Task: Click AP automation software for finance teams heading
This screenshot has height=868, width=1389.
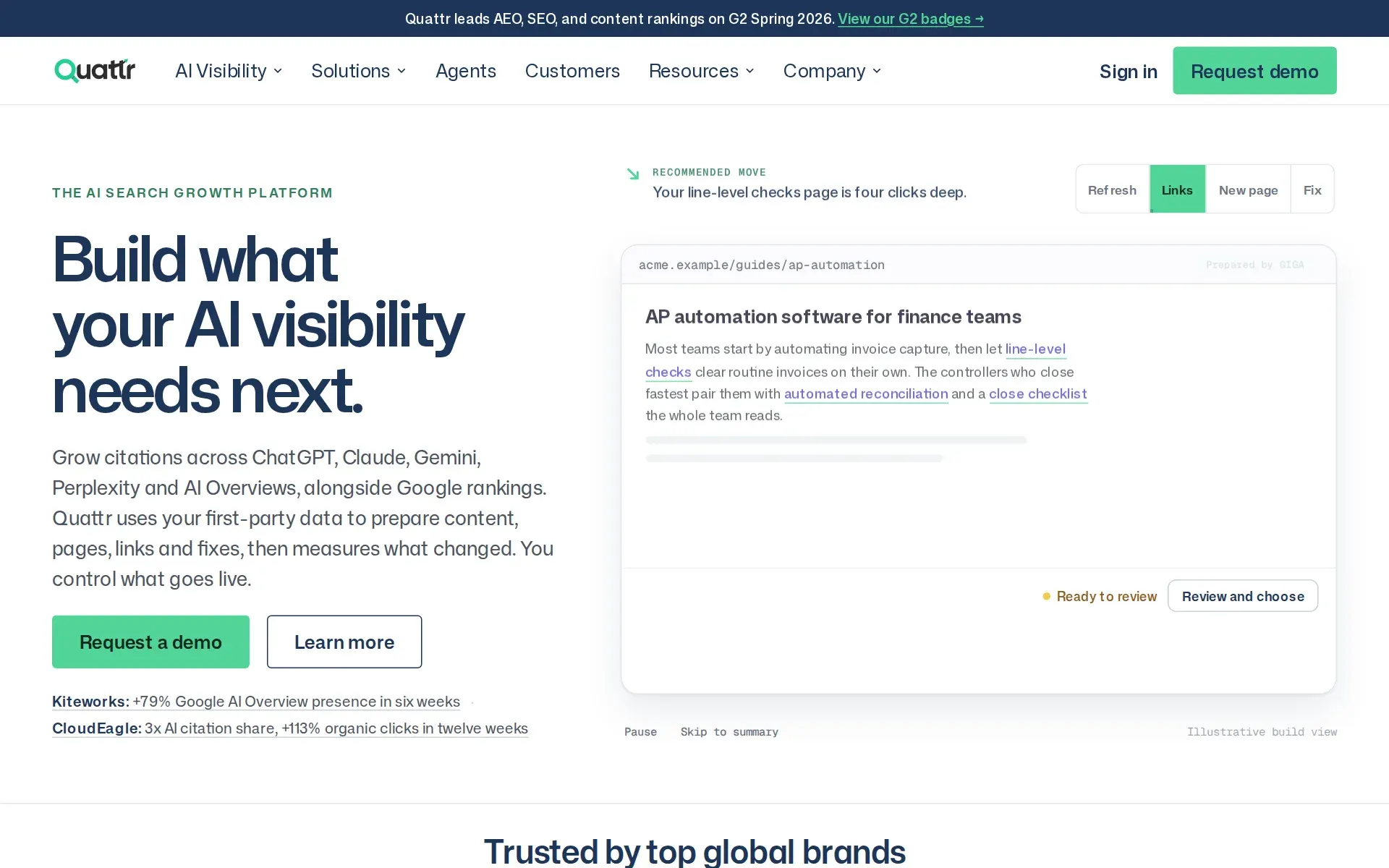Action: [x=833, y=317]
